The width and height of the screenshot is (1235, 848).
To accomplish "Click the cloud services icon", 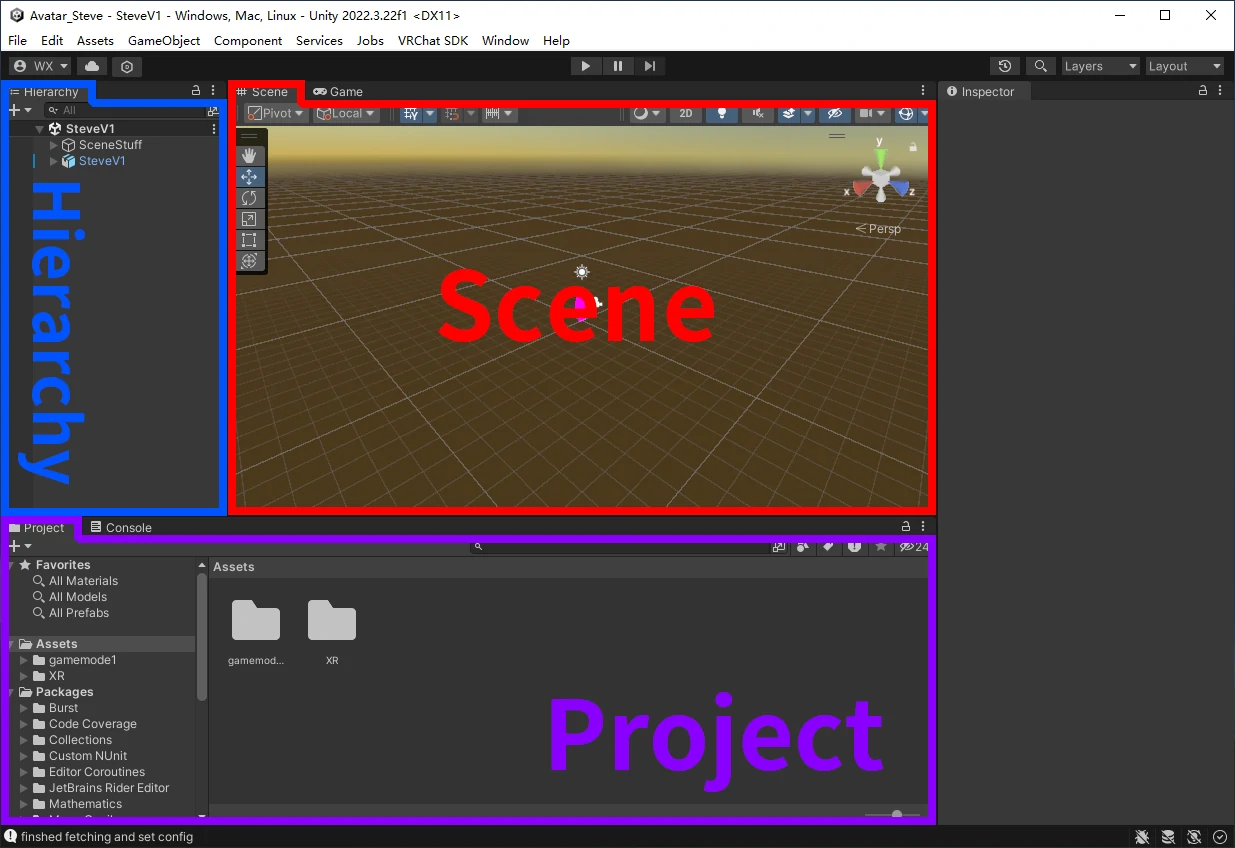I will tap(92, 66).
